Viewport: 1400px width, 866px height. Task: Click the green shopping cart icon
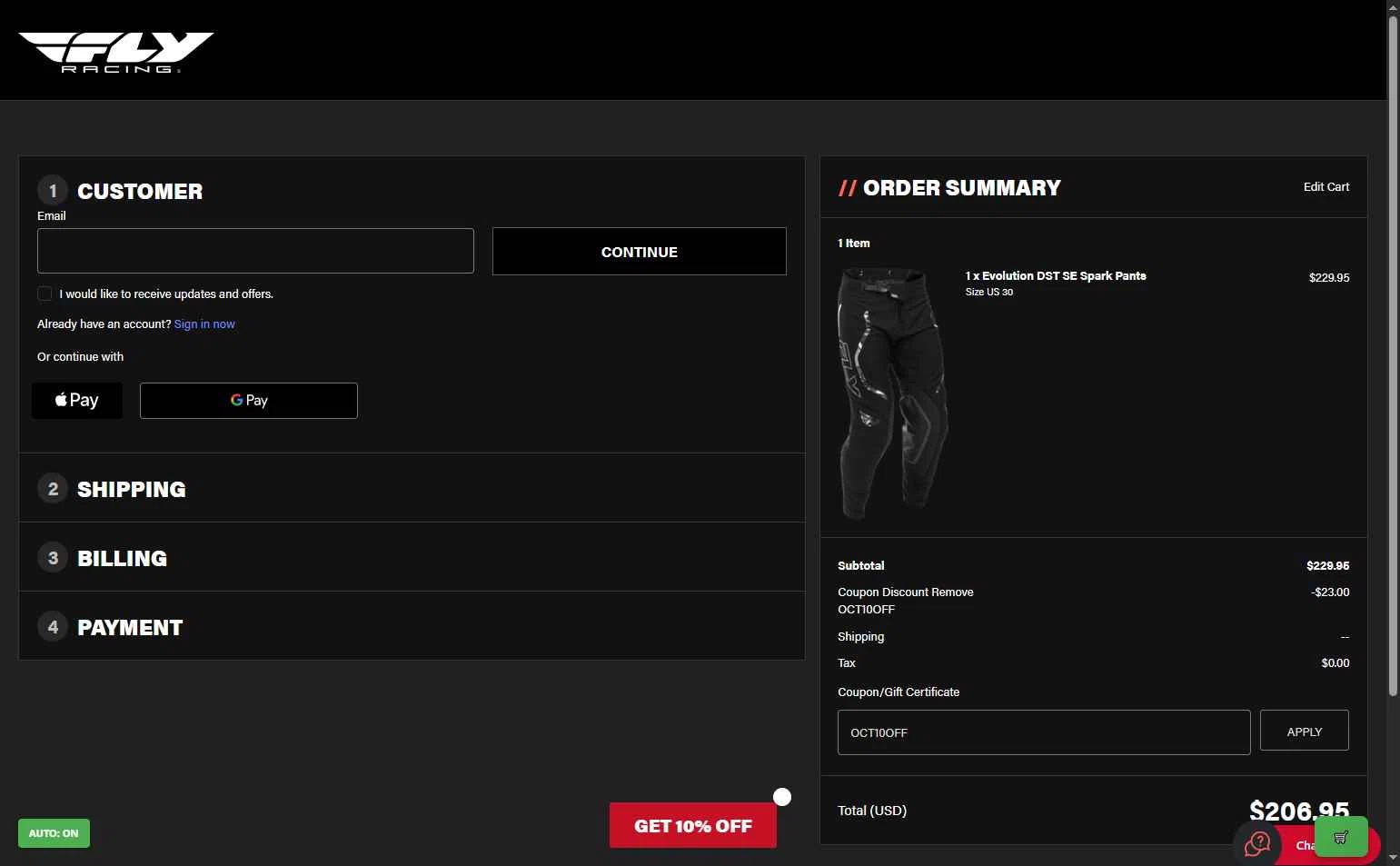point(1341,837)
